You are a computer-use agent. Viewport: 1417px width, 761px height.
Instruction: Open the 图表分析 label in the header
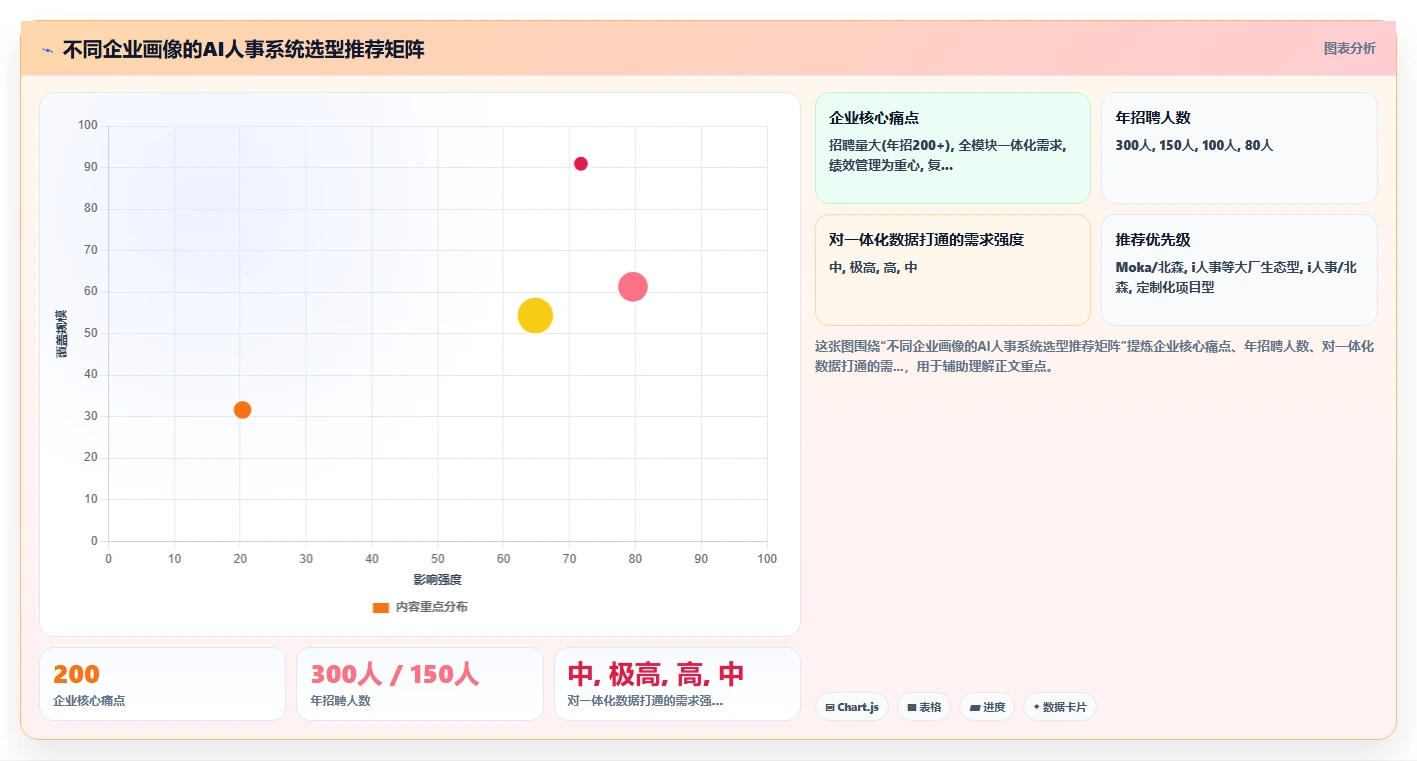click(1349, 48)
